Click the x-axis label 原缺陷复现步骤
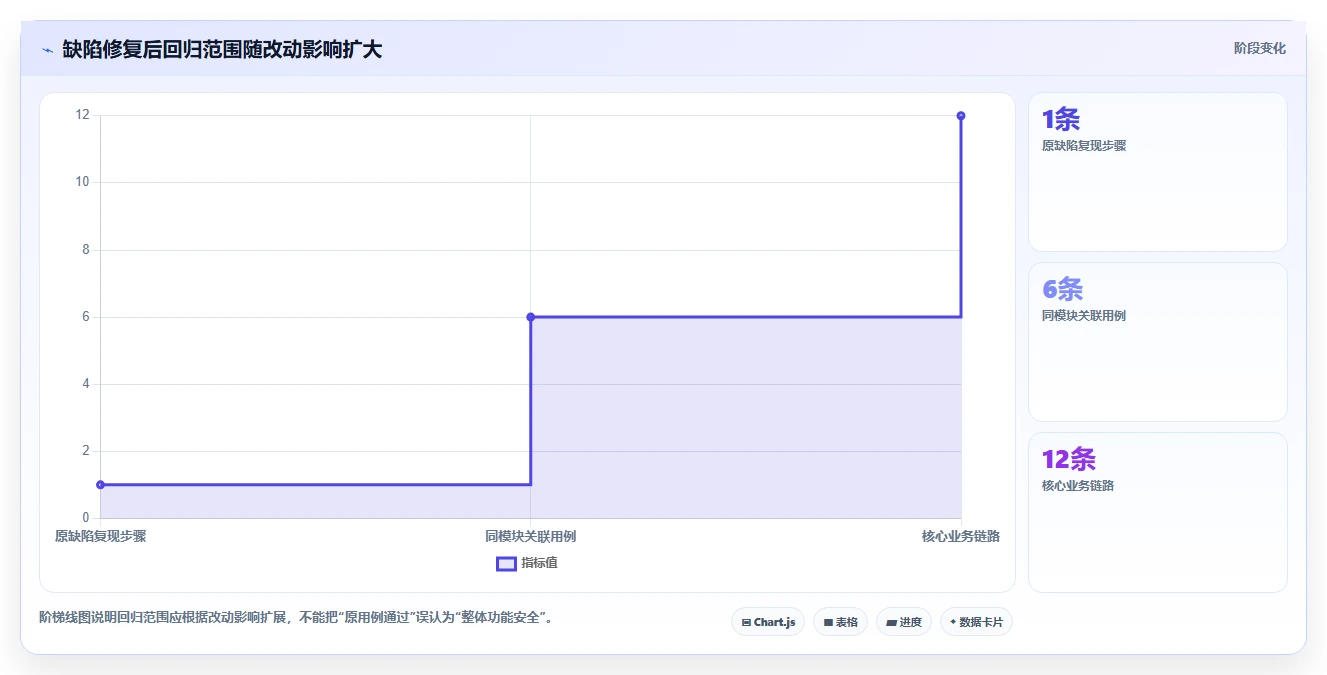Image resolution: width=1327 pixels, height=675 pixels. tap(100, 536)
